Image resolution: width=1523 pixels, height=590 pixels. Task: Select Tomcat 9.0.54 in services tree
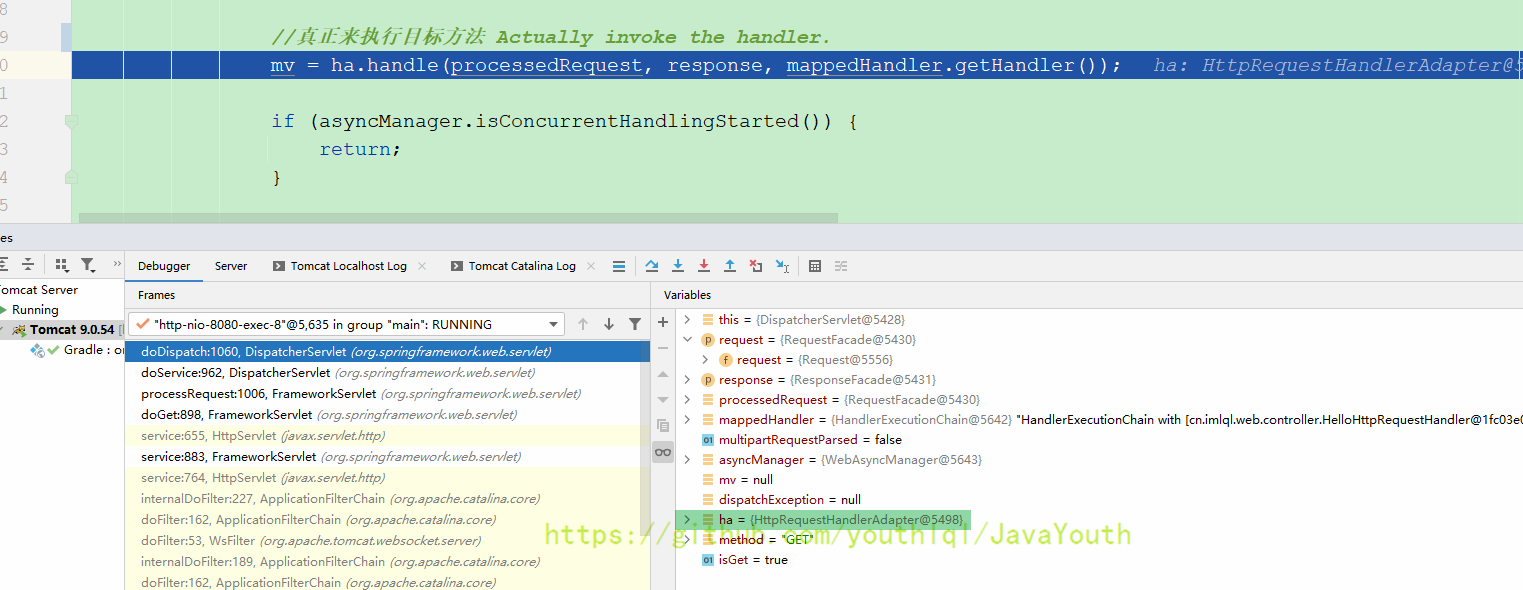pyautogui.click(x=71, y=330)
